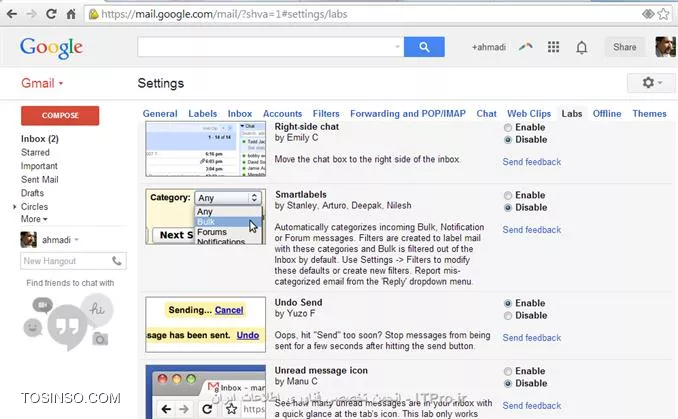Reload the page with the refresh icon

pos(51,14)
